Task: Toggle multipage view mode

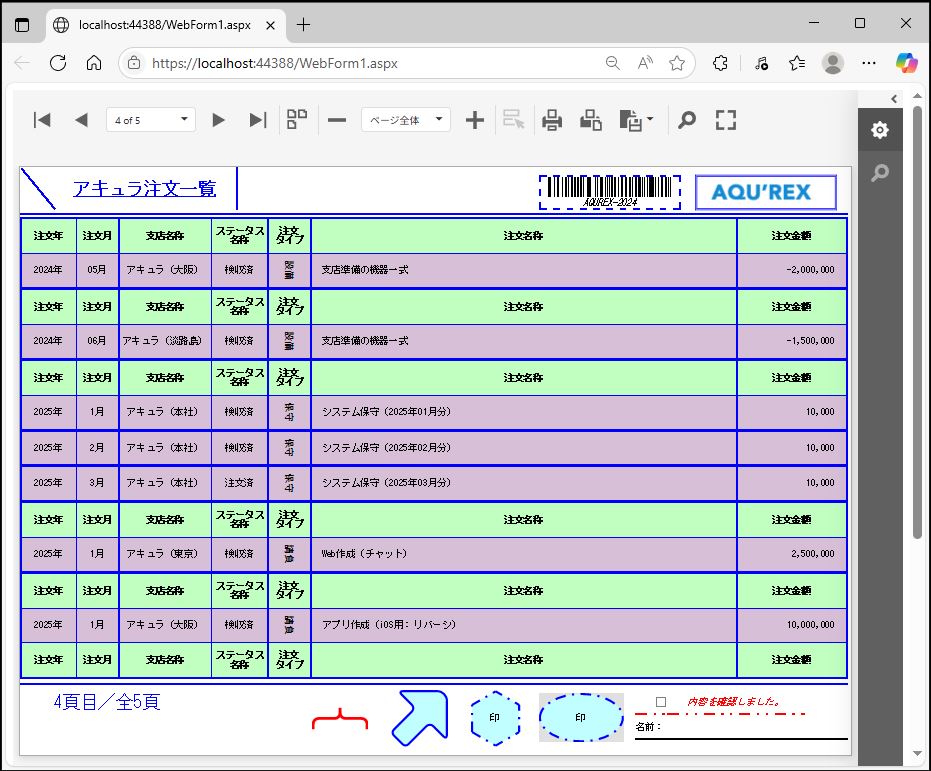Action: tap(297, 120)
